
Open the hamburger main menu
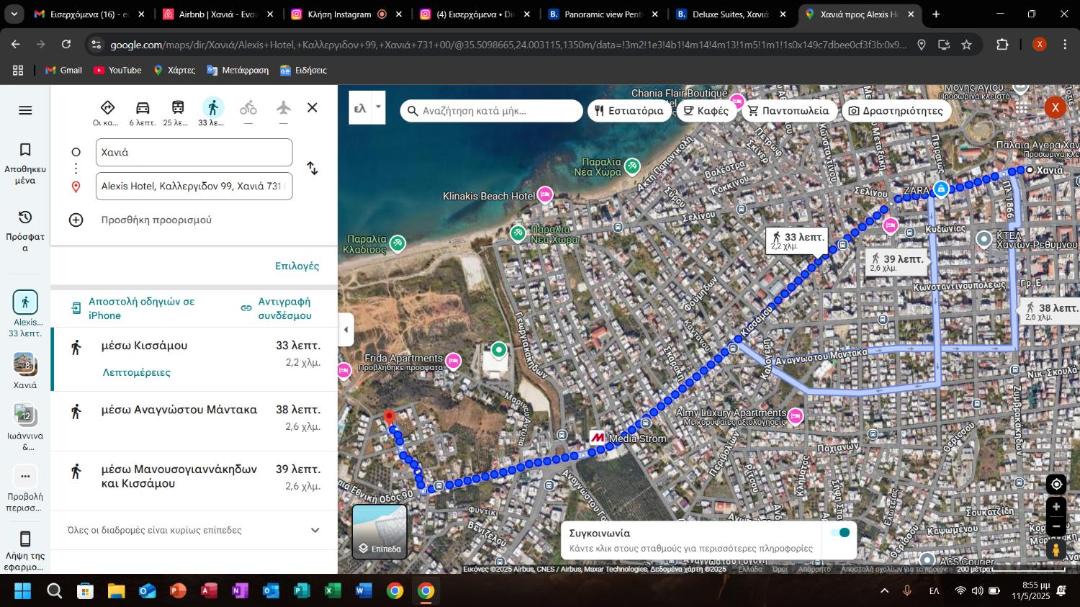click(25, 110)
